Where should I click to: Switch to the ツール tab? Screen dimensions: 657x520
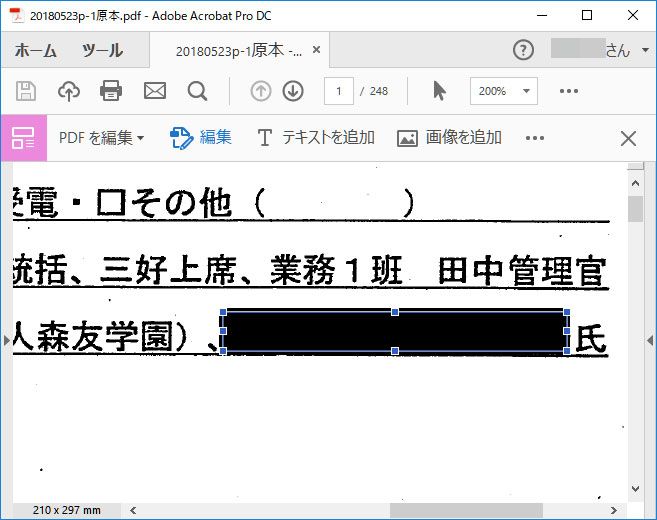pyautogui.click(x=102, y=51)
